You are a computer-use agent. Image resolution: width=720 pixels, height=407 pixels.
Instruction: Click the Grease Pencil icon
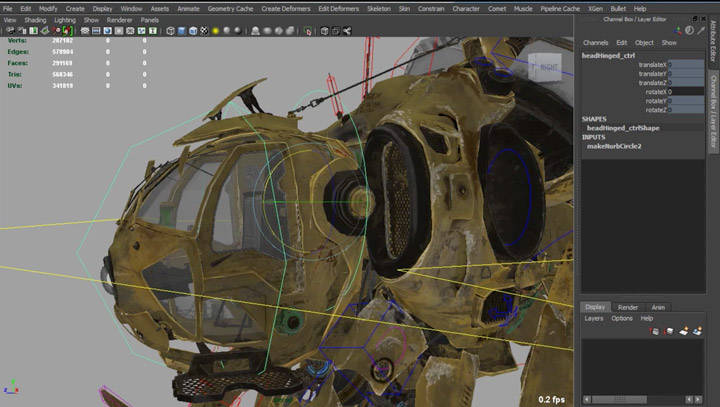click(67, 31)
